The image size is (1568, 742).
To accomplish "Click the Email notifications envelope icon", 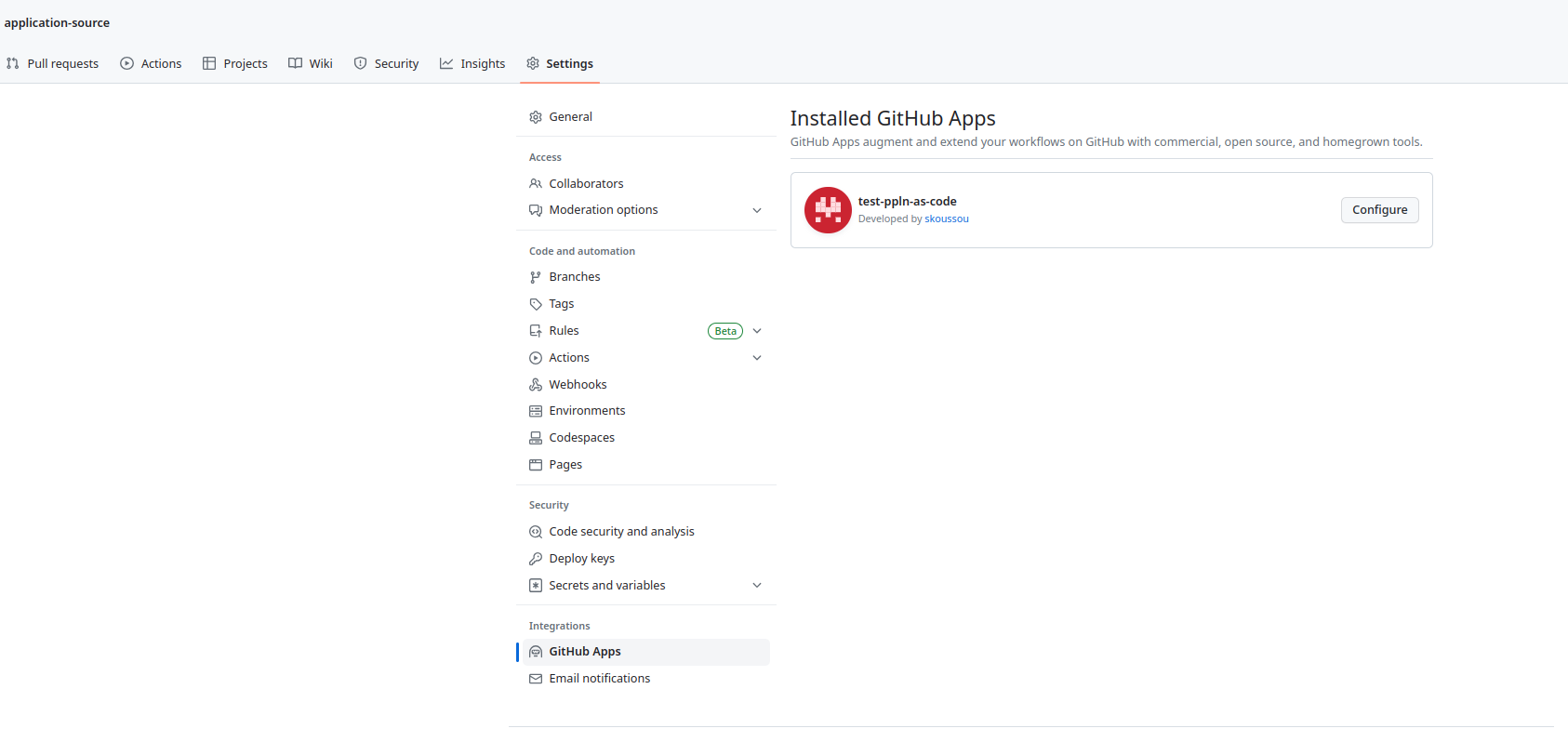I will tap(536, 679).
